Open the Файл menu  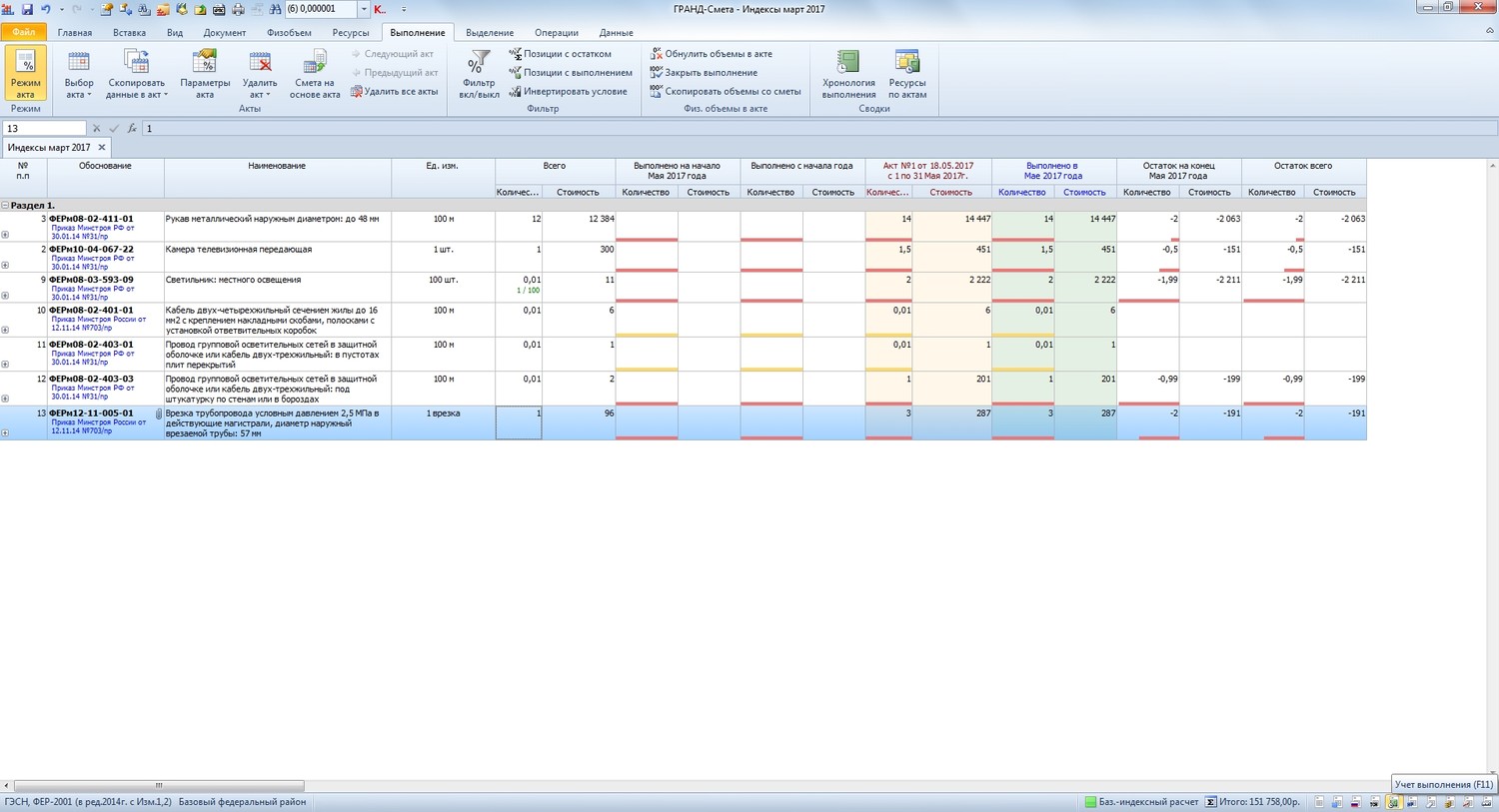click(x=23, y=33)
